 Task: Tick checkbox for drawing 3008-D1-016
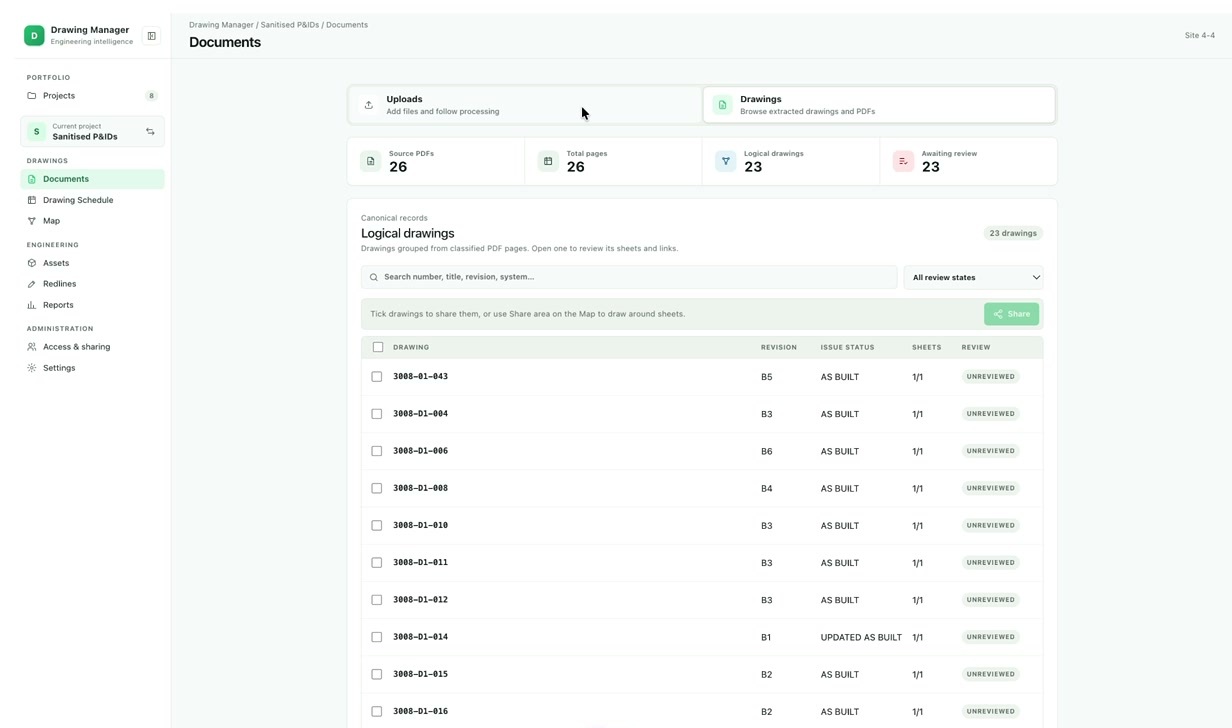pyautogui.click(x=377, y=712)
